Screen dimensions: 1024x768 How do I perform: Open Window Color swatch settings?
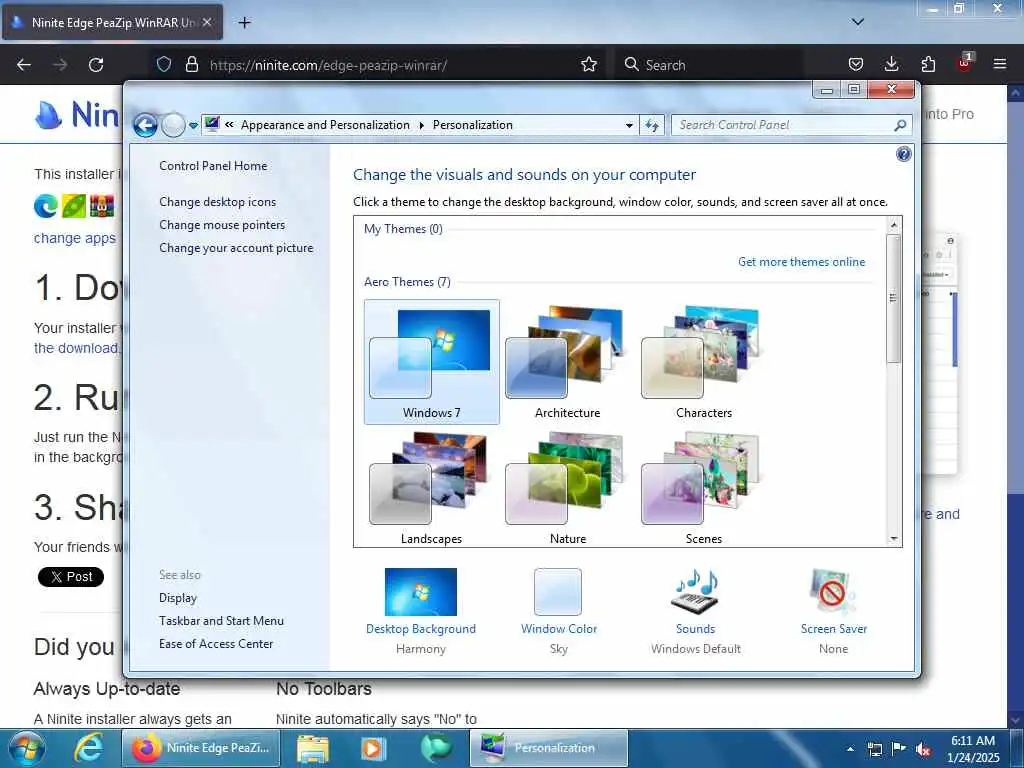pos(558,592)
